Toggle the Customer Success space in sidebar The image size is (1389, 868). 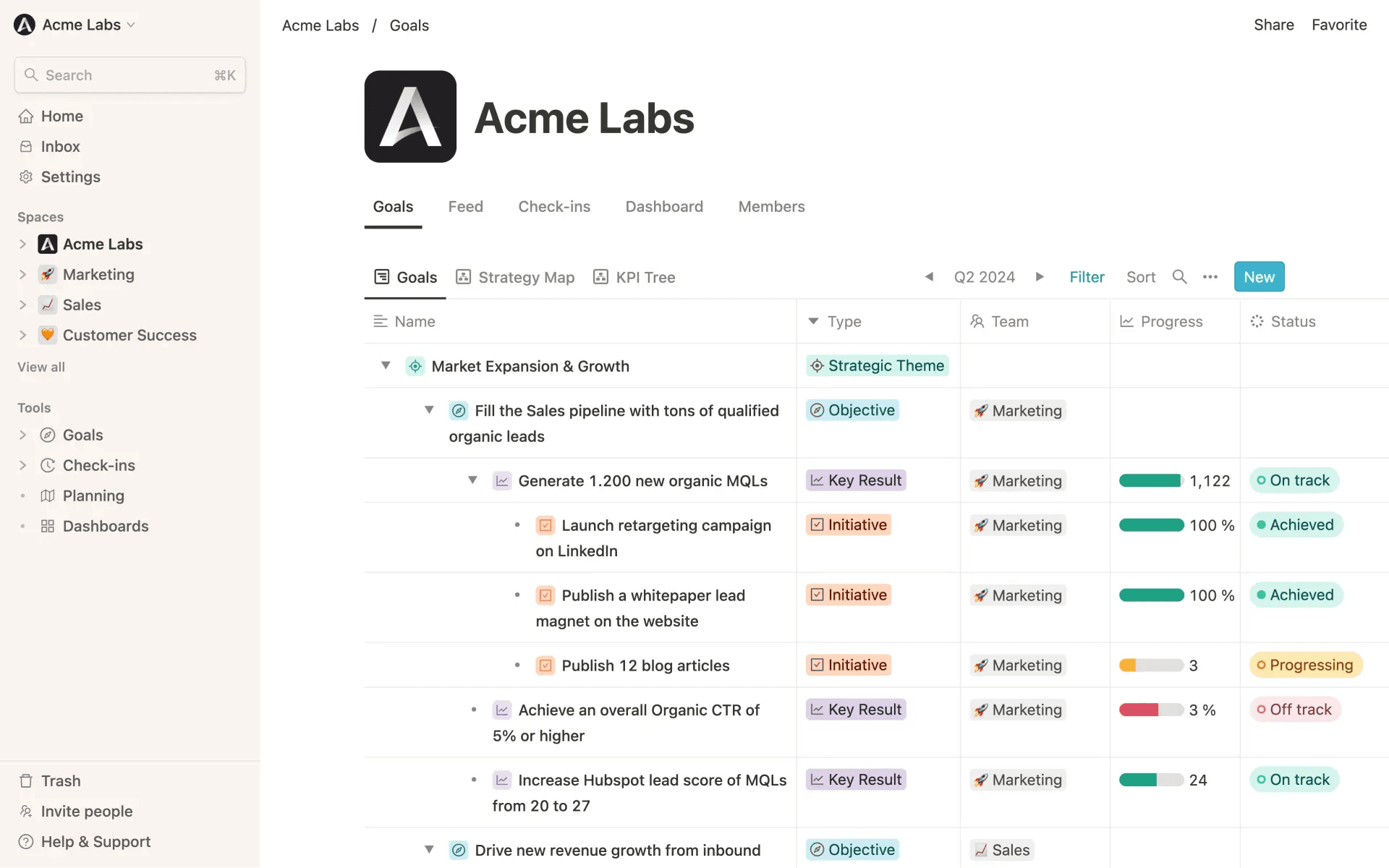[x=22, y=334]
